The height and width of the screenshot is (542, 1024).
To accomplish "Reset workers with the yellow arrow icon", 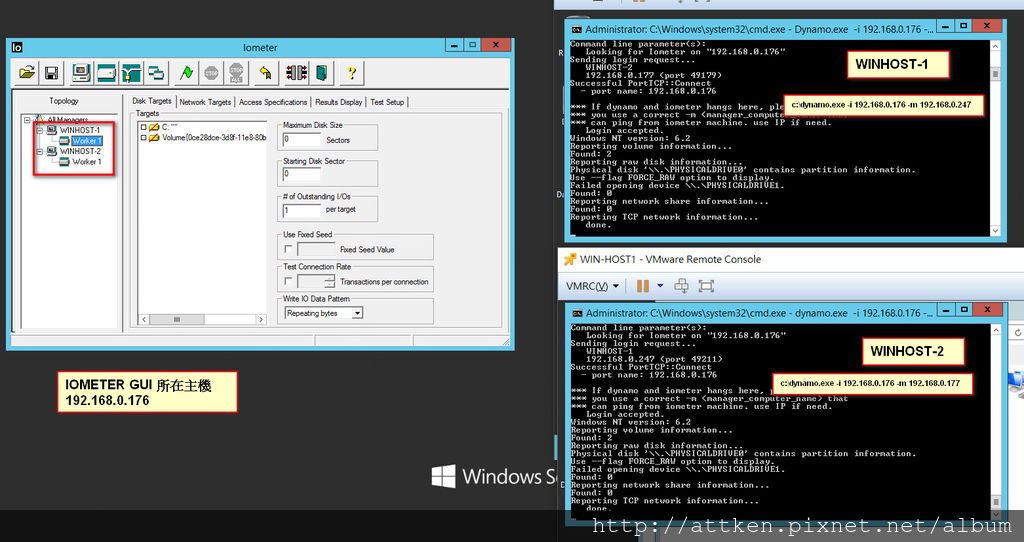I will (x=265, y=73).
